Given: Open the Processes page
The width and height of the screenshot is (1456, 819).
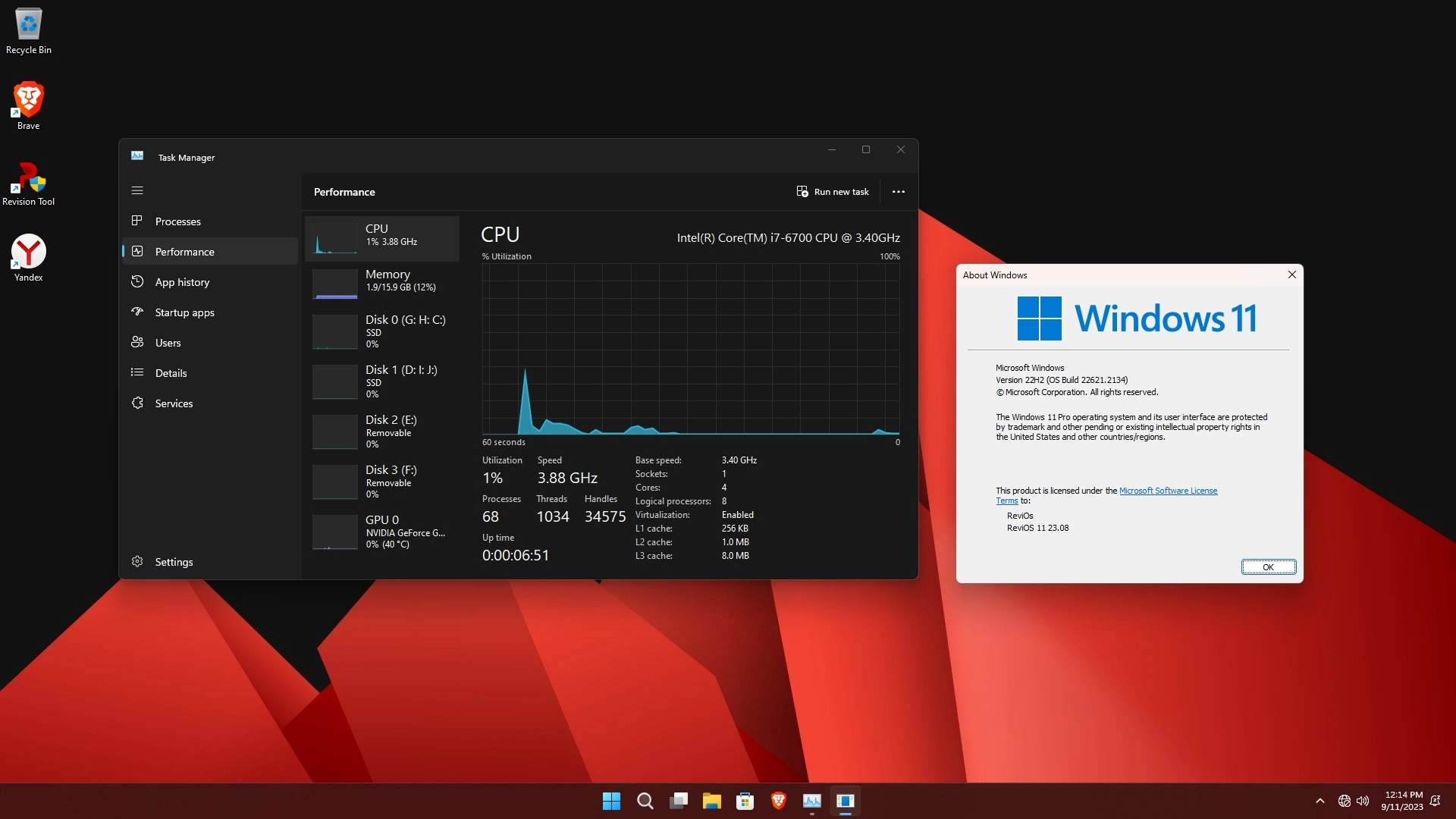Looking at the screenshot, I should click(177, 221).
